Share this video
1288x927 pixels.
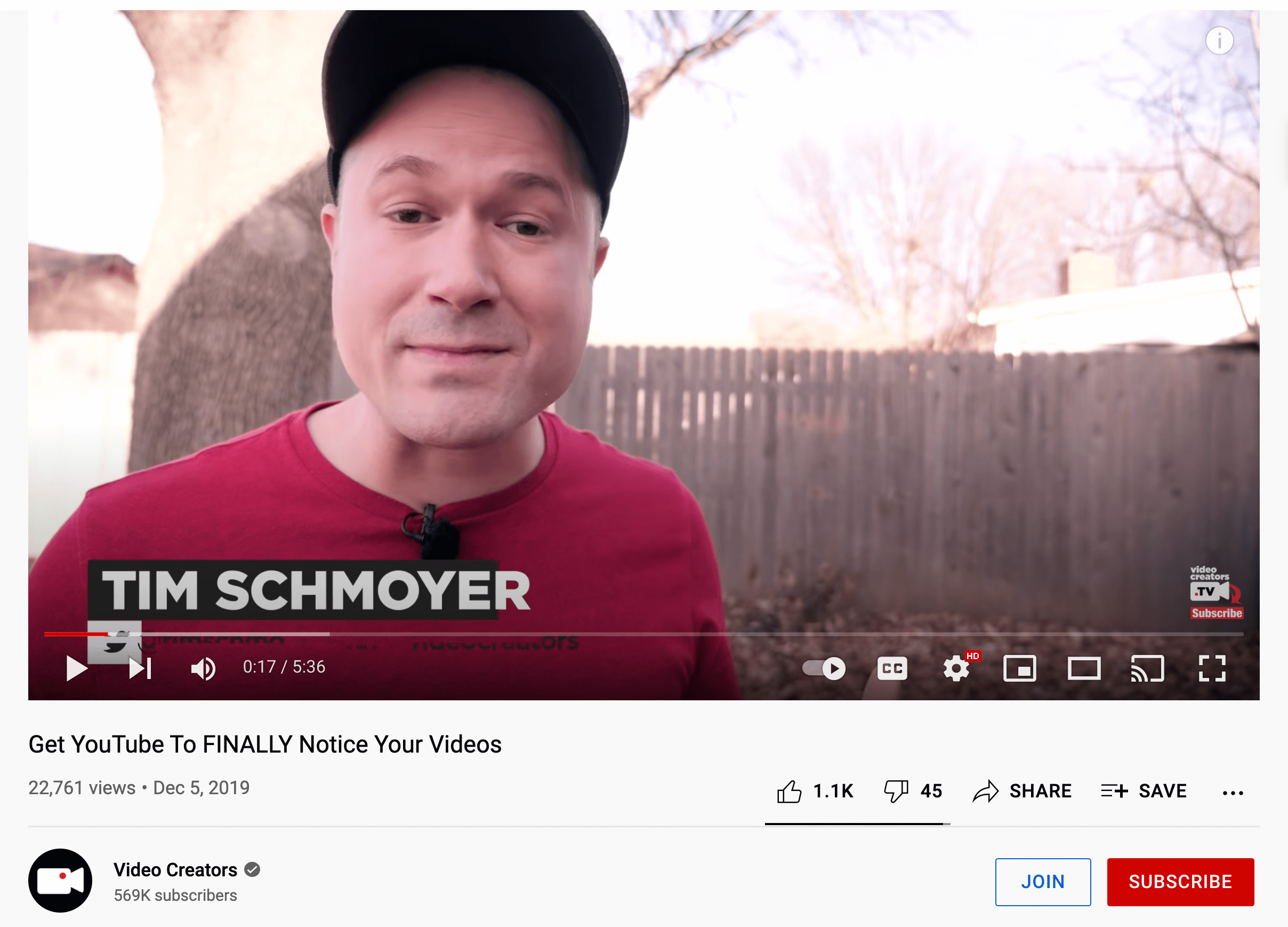point(1021,790)
